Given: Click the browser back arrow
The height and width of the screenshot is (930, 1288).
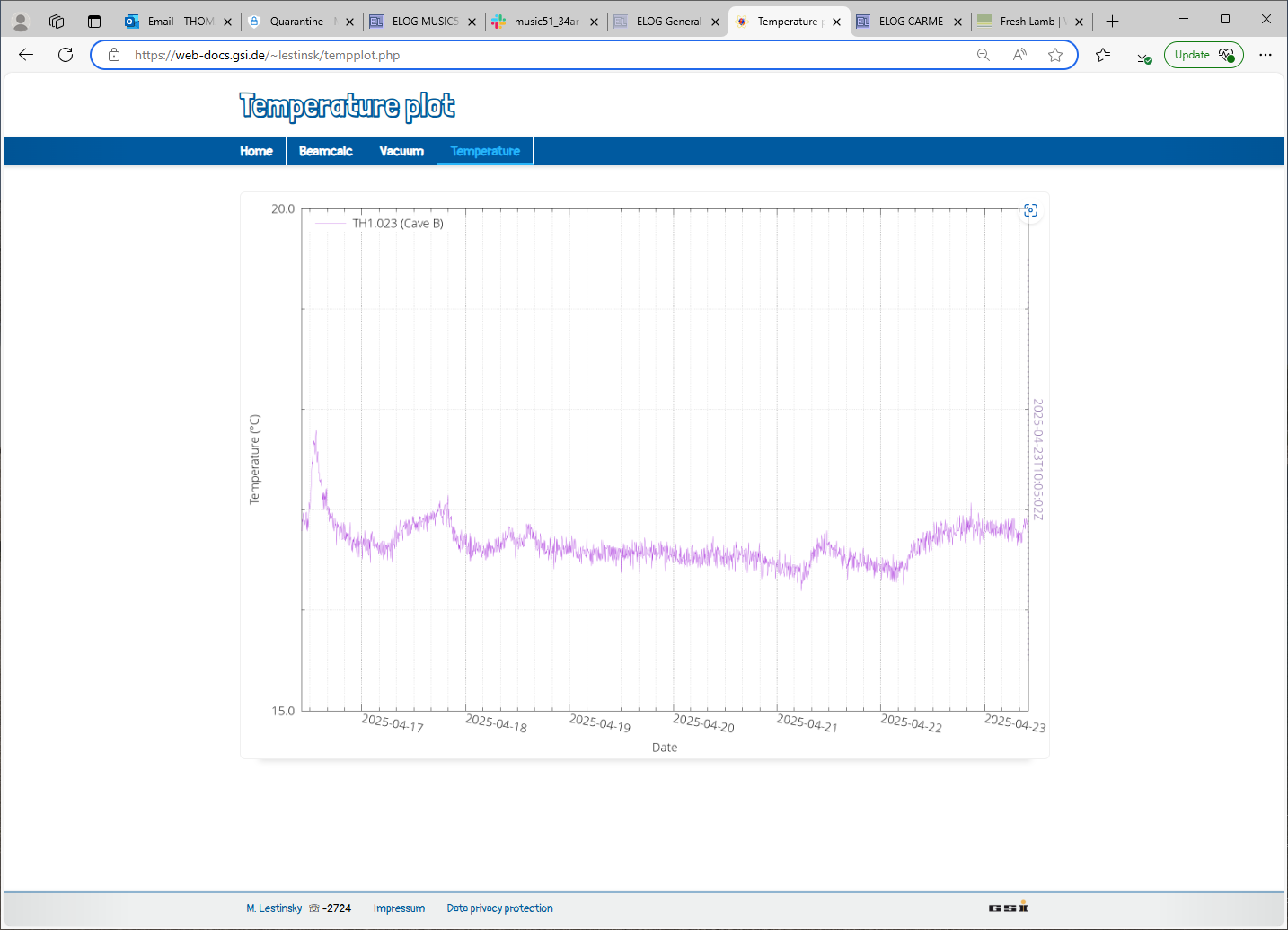Looking at the screenshot, I should click(x=26, y=55).
